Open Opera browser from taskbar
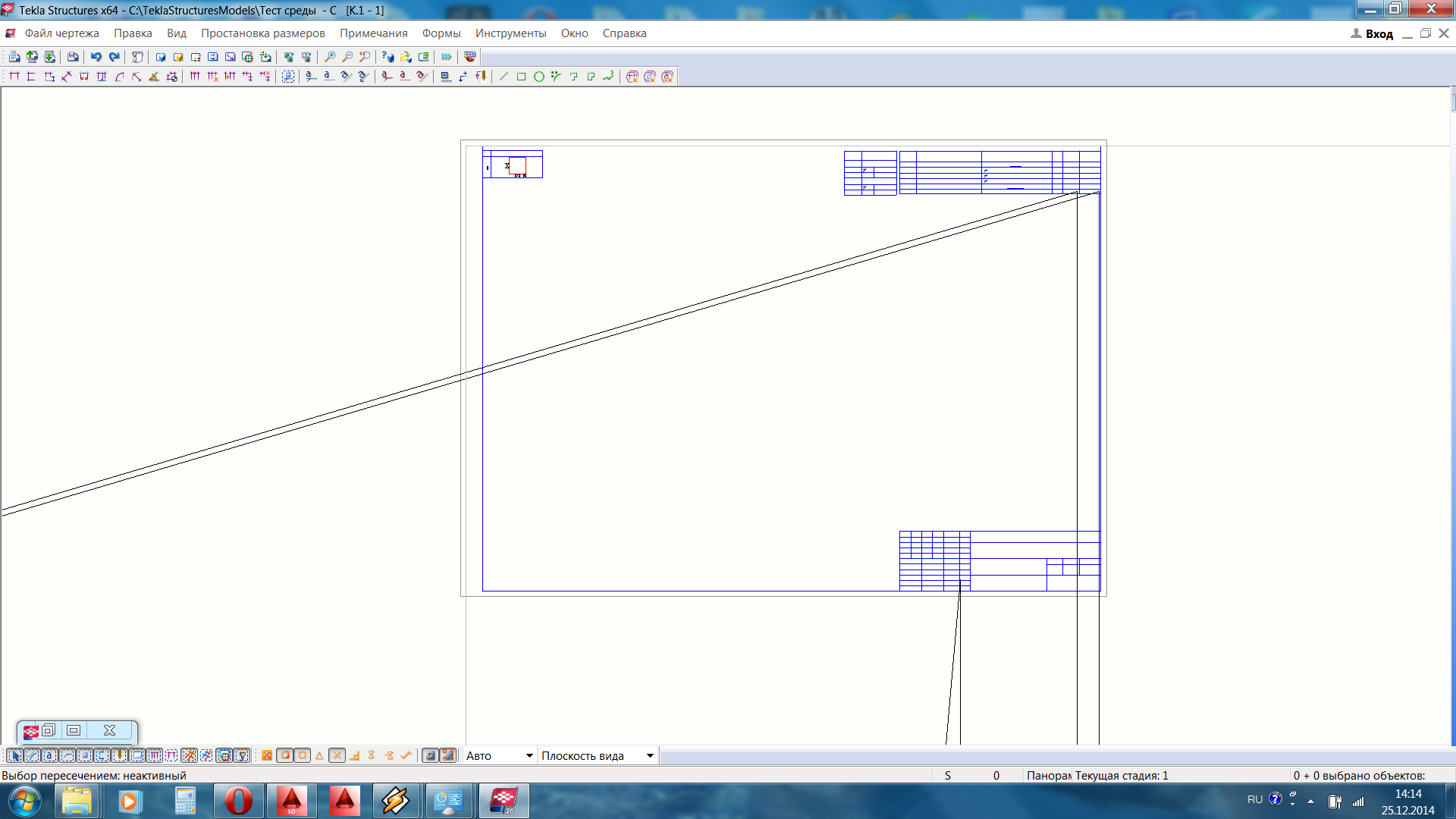1456x819 pixels. [238, 801]
